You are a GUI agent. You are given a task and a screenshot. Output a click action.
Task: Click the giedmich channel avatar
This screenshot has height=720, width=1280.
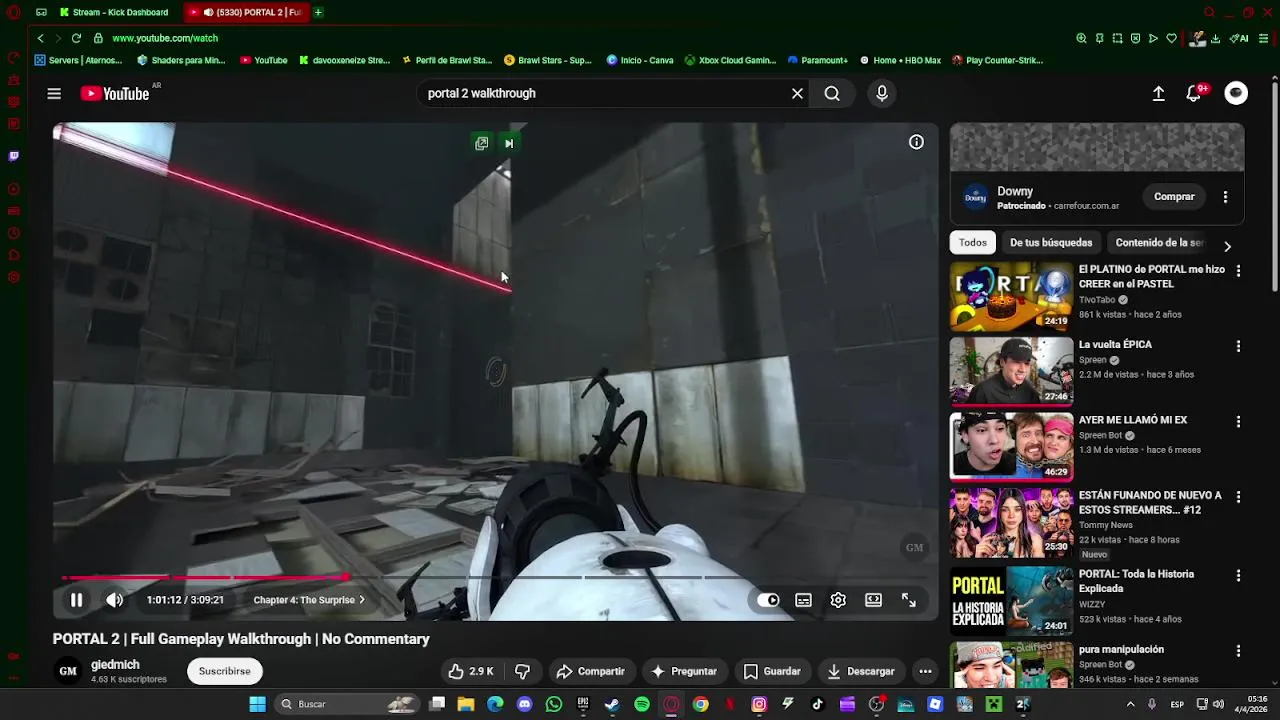tap(68, 671)
